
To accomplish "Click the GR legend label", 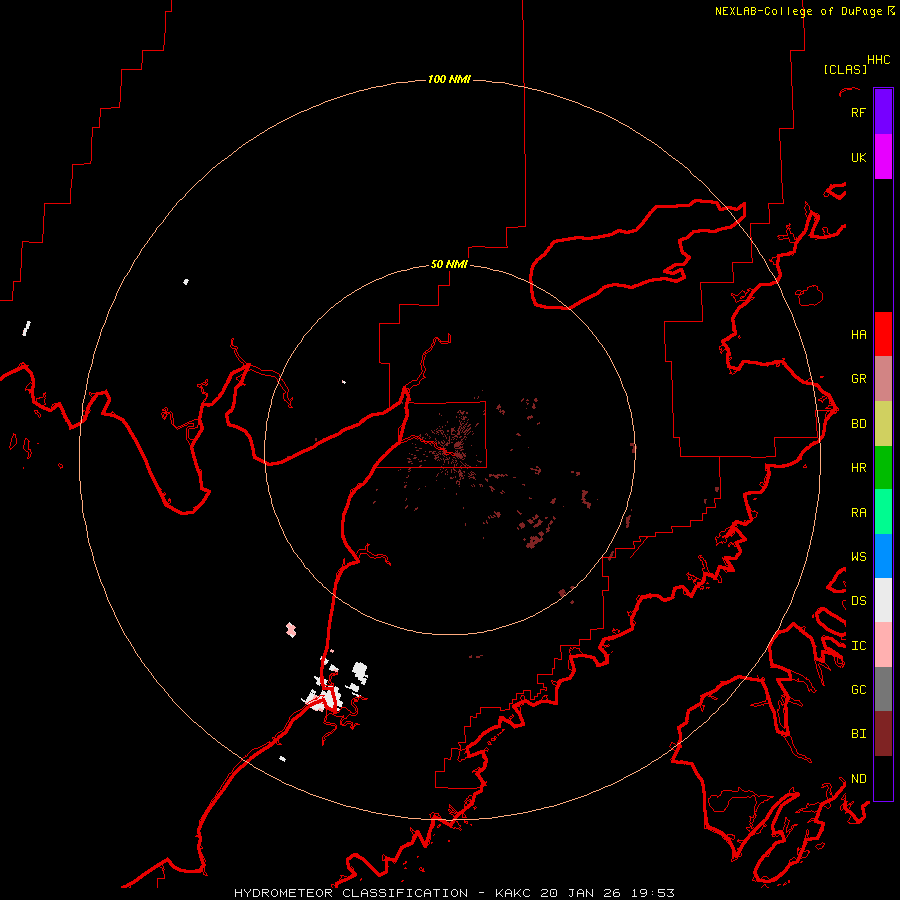I will [x=858, y=378].
